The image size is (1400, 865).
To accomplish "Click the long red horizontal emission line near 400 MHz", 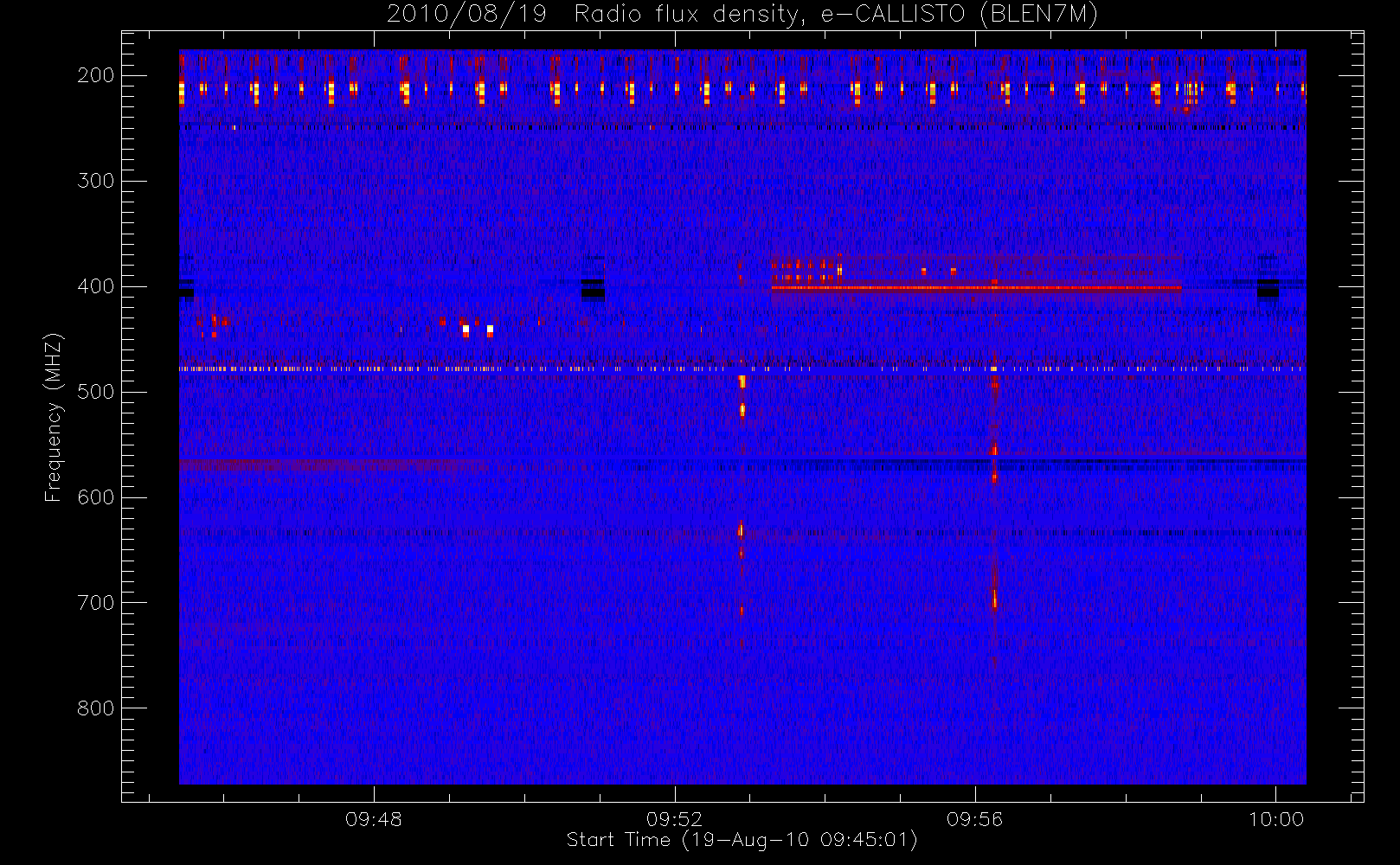I will coord(976,287).
